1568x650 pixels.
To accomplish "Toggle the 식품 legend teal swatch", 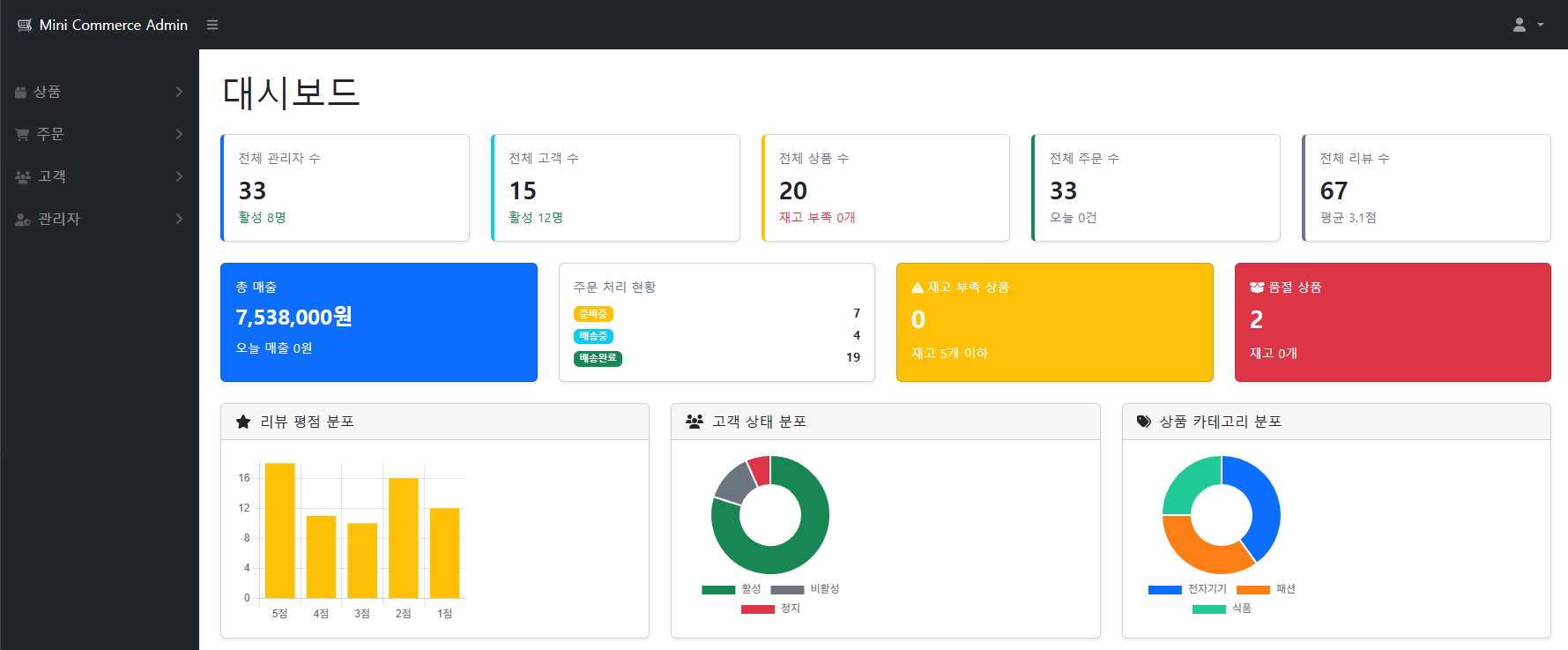I will [1209, 609].
